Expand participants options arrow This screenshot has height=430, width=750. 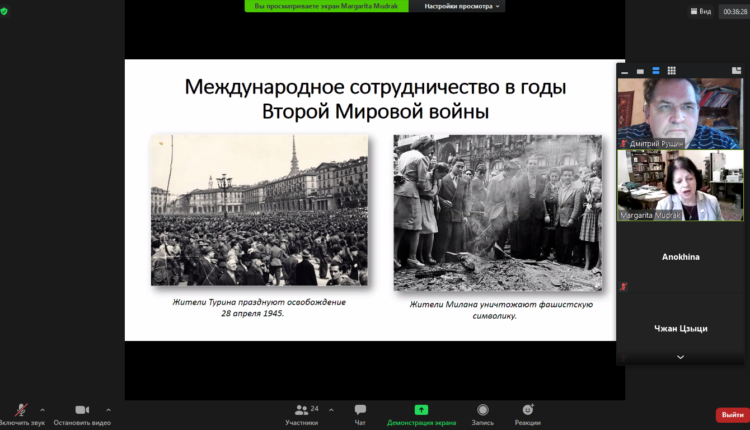point(331,410)
